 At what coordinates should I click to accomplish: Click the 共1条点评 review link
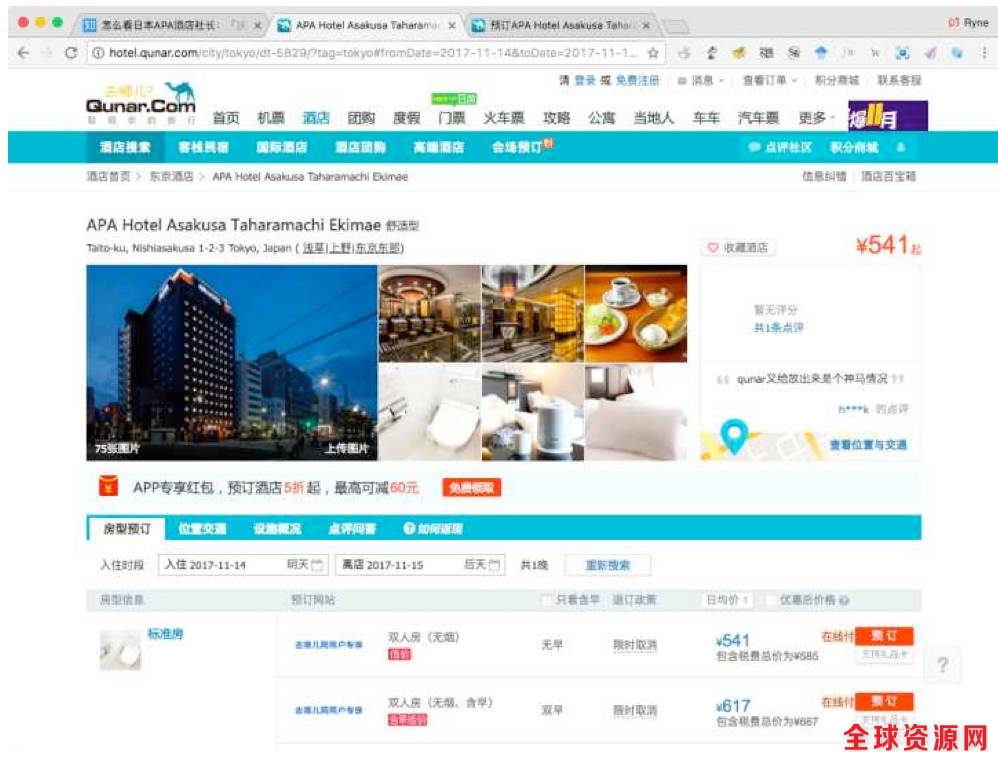pos(778,328)
